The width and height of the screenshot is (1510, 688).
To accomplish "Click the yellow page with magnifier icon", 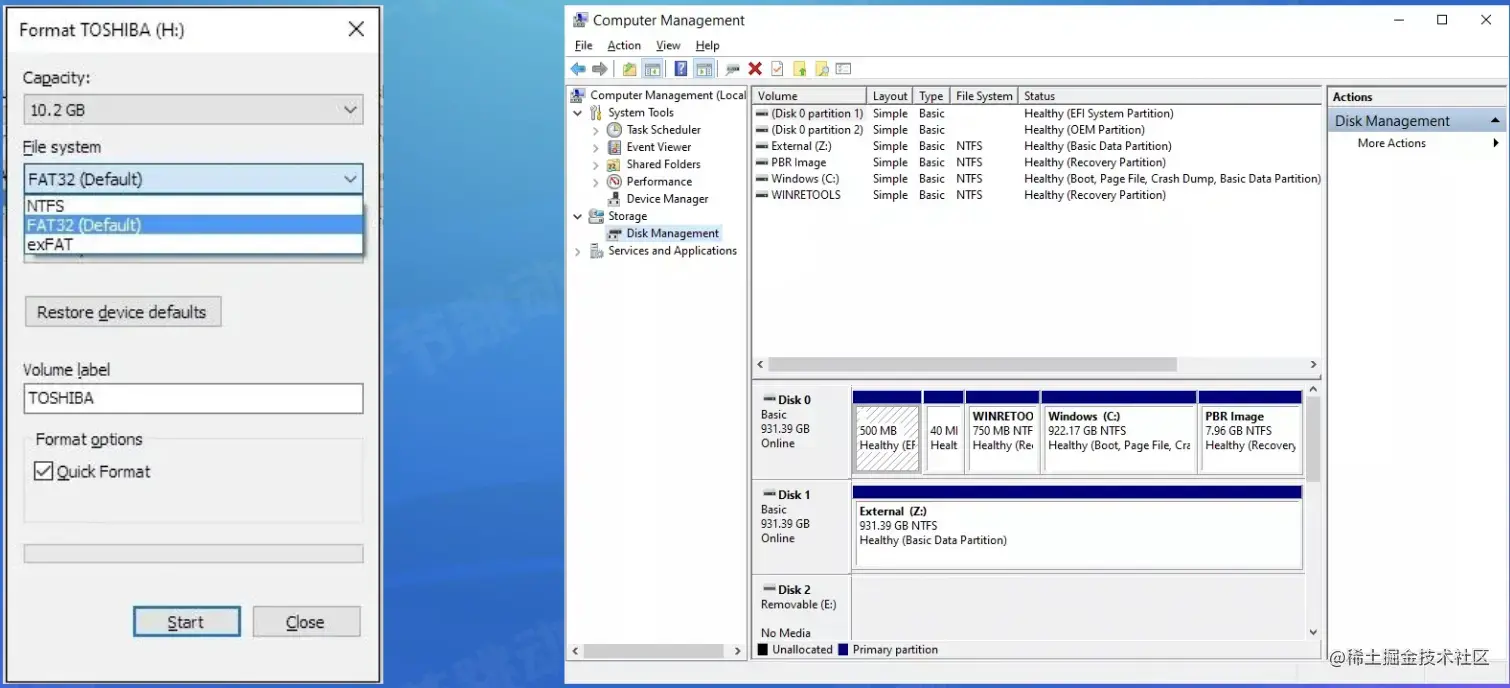I will [822, 69].
